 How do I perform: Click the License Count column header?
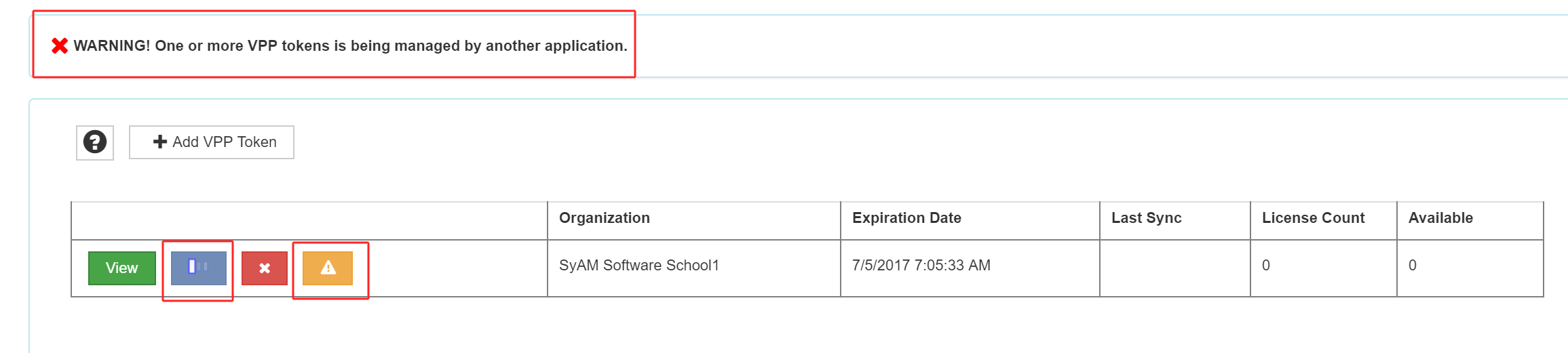pos(1313,218)
